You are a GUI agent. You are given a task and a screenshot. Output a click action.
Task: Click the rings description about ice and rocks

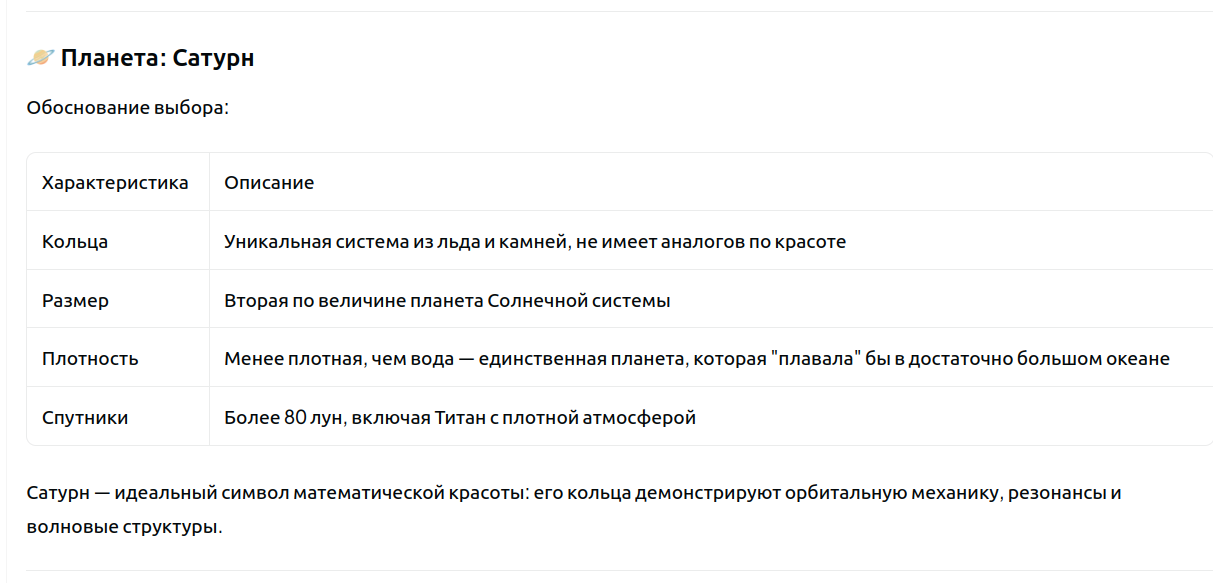click(535, 242)
